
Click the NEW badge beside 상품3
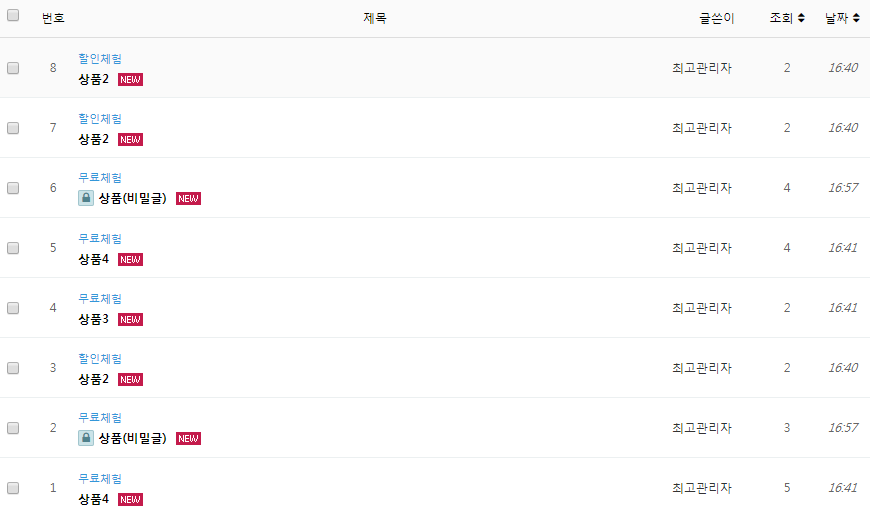130,319
